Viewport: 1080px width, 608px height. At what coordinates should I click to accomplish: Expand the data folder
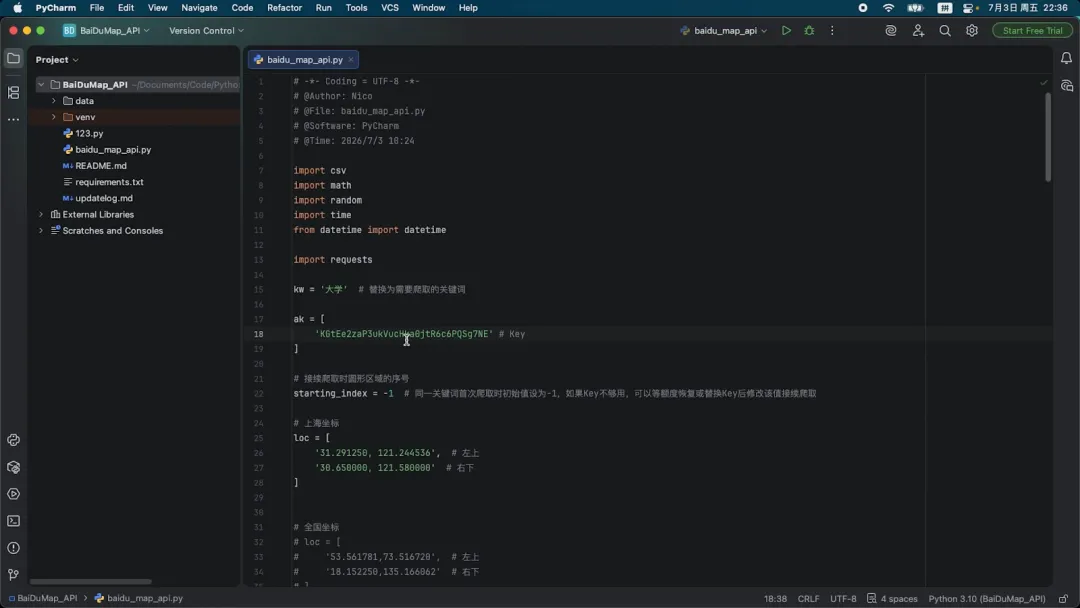click(x=54, y=101)
